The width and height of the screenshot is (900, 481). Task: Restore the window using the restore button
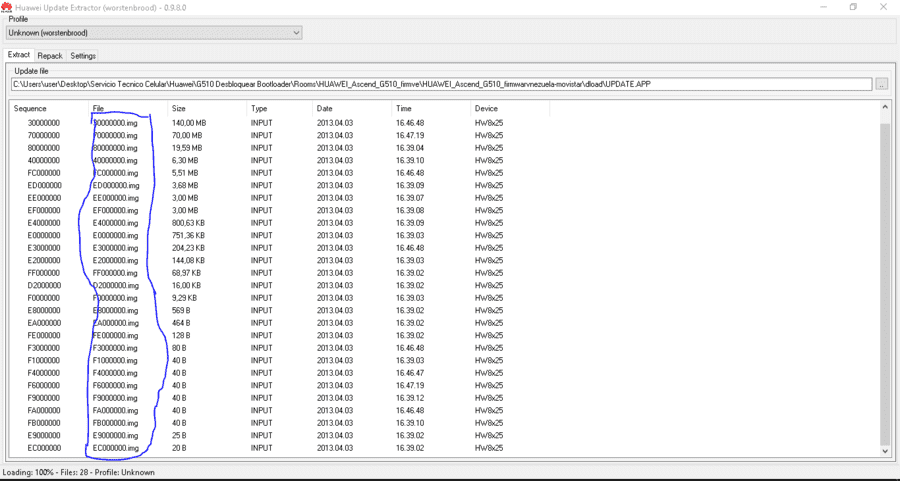click(854, 7)
